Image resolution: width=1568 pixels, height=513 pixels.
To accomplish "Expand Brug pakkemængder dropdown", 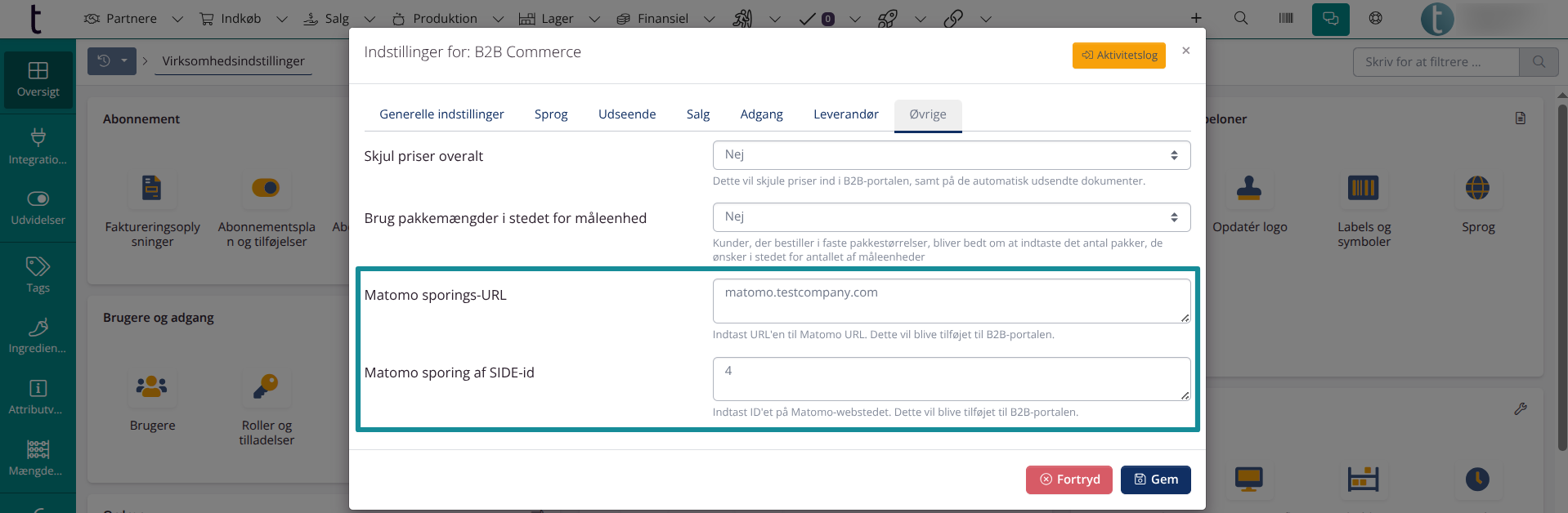I will pos(951,217).
